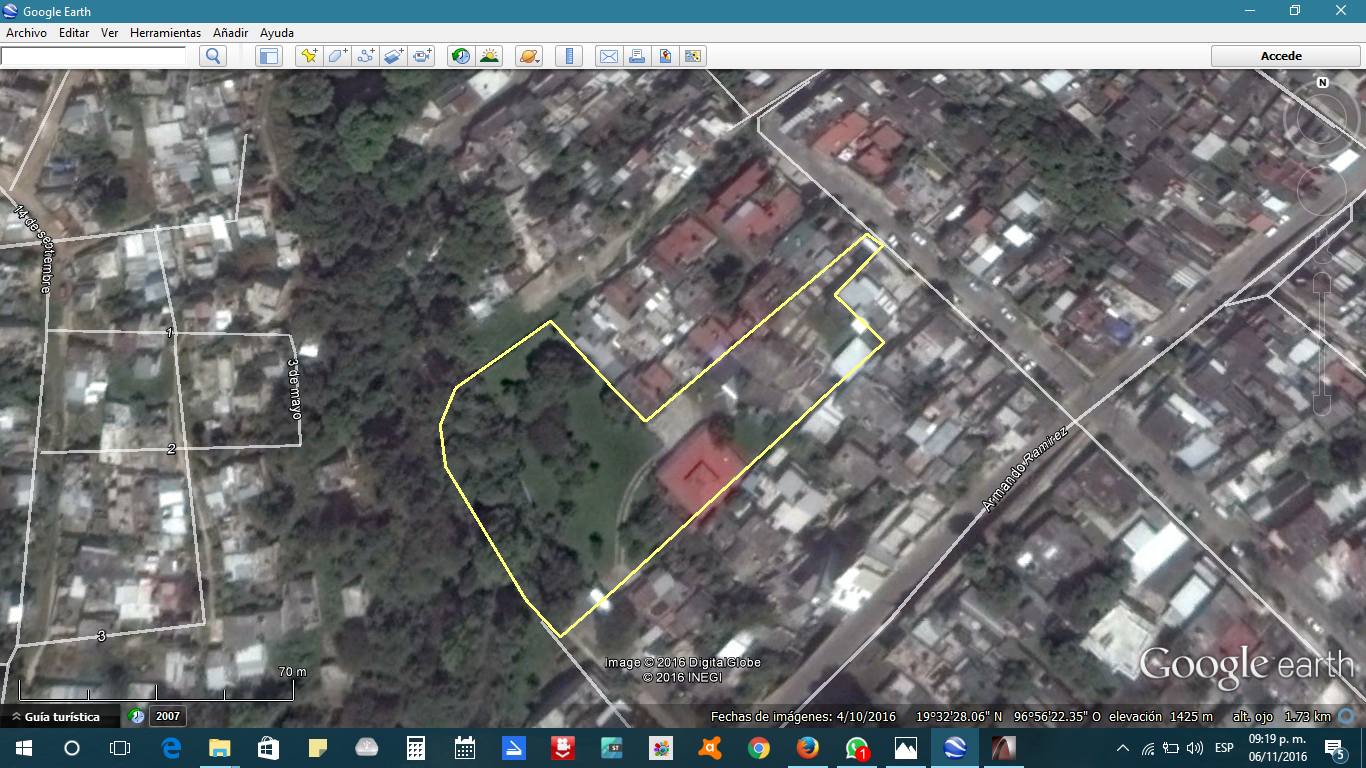Toggle the historical imagery clock
The width and height of the screenshot is (1366, 768).
(459, 56)
